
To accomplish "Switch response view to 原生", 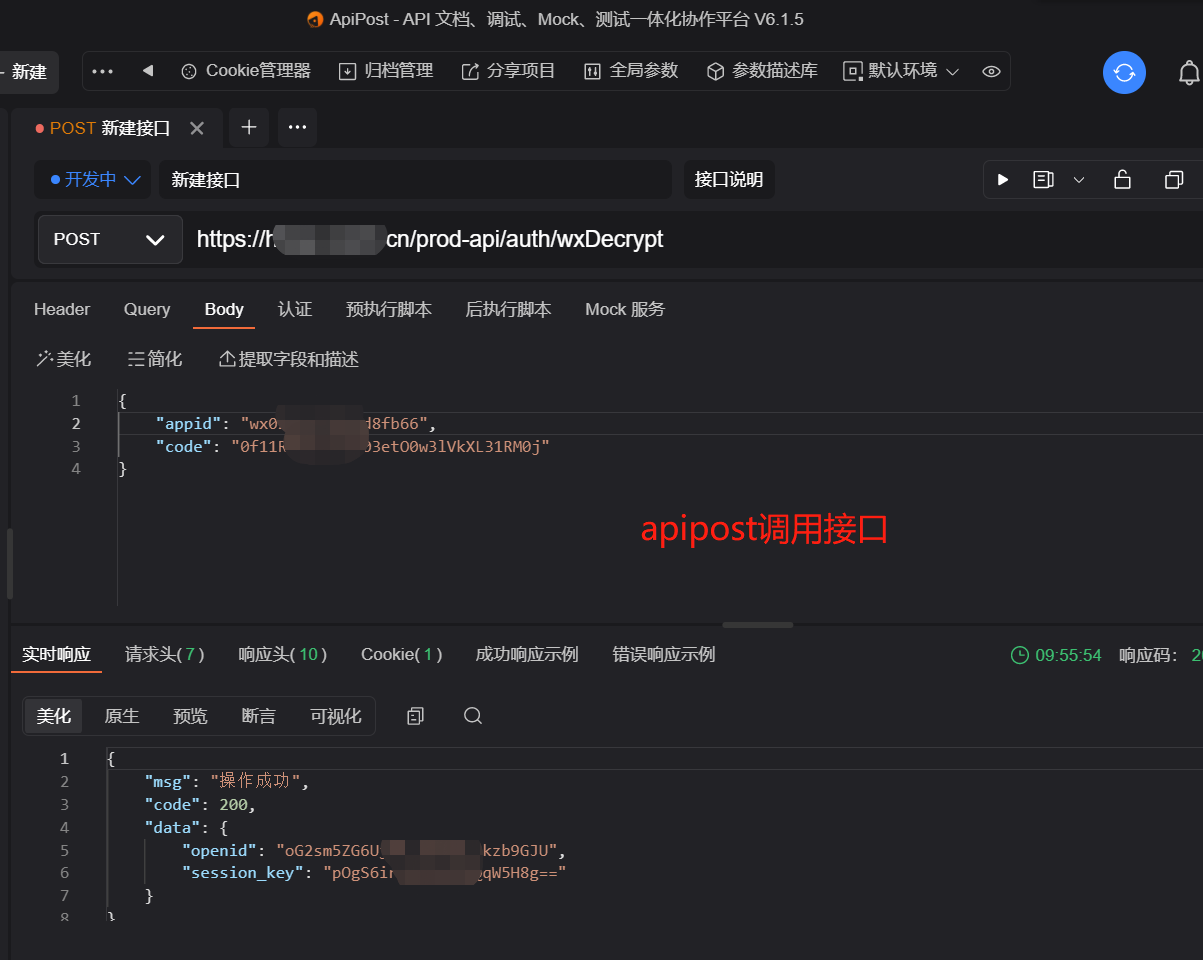I will pyautogui.click(x=122, y=716).
